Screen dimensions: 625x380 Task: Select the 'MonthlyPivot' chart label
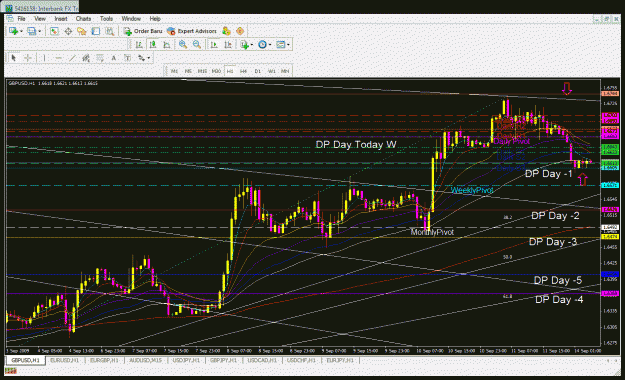432,232
